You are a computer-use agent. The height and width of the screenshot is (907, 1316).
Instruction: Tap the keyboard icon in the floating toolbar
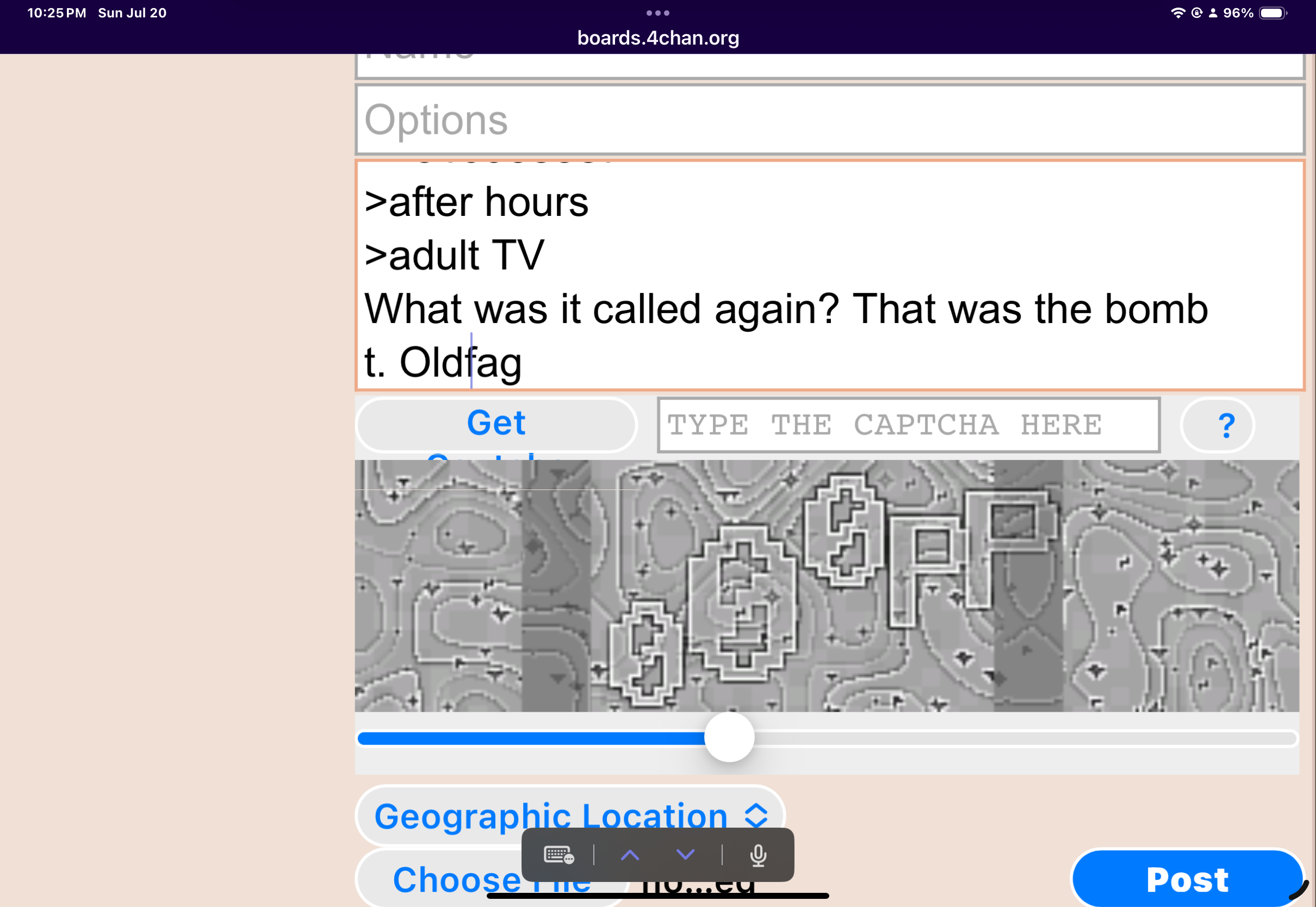point(559,855)
